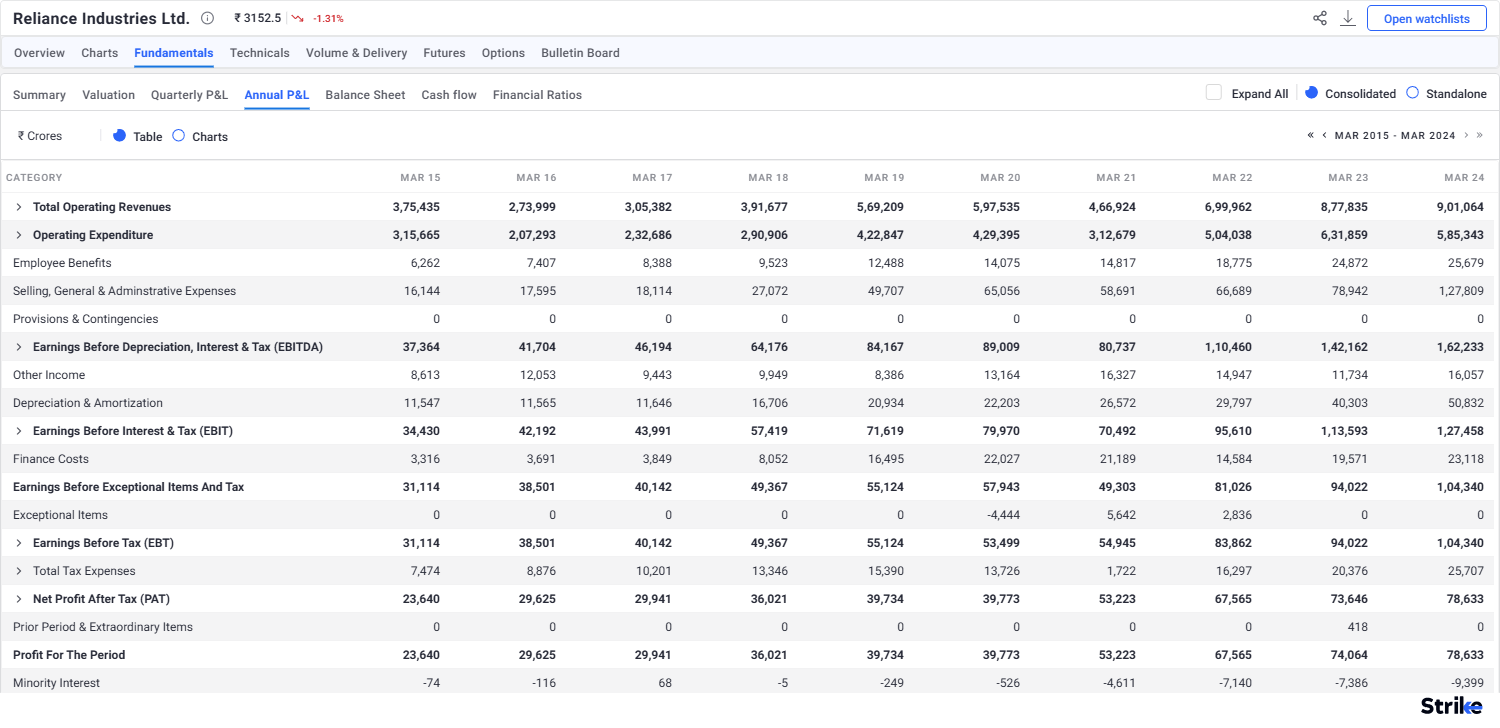Click the download icon
Image resolution: width=1500 pixels, height=728 pixels.
point(1348,18)
